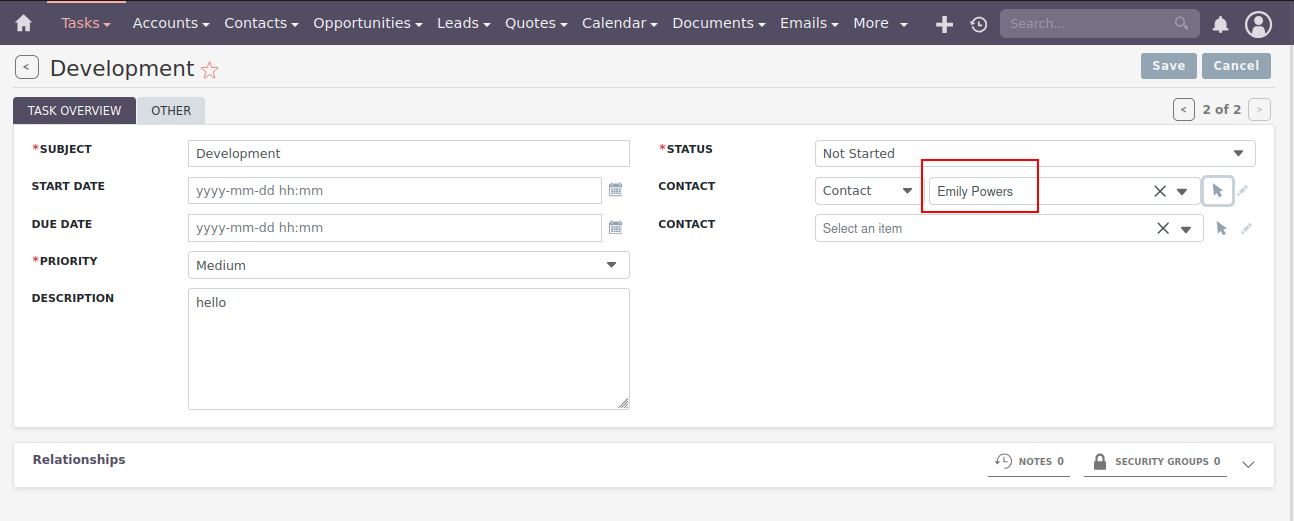Click the pencil edit icon next to Emily Powers

coord(1243,191)
